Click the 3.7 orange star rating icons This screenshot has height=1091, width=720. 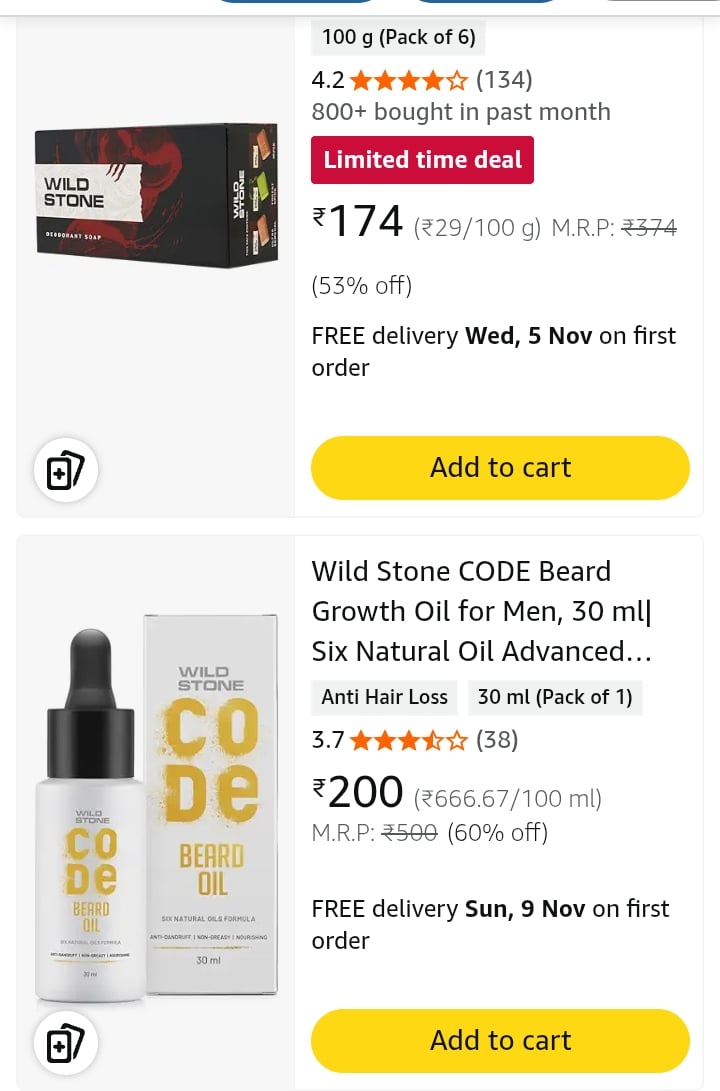408,740
